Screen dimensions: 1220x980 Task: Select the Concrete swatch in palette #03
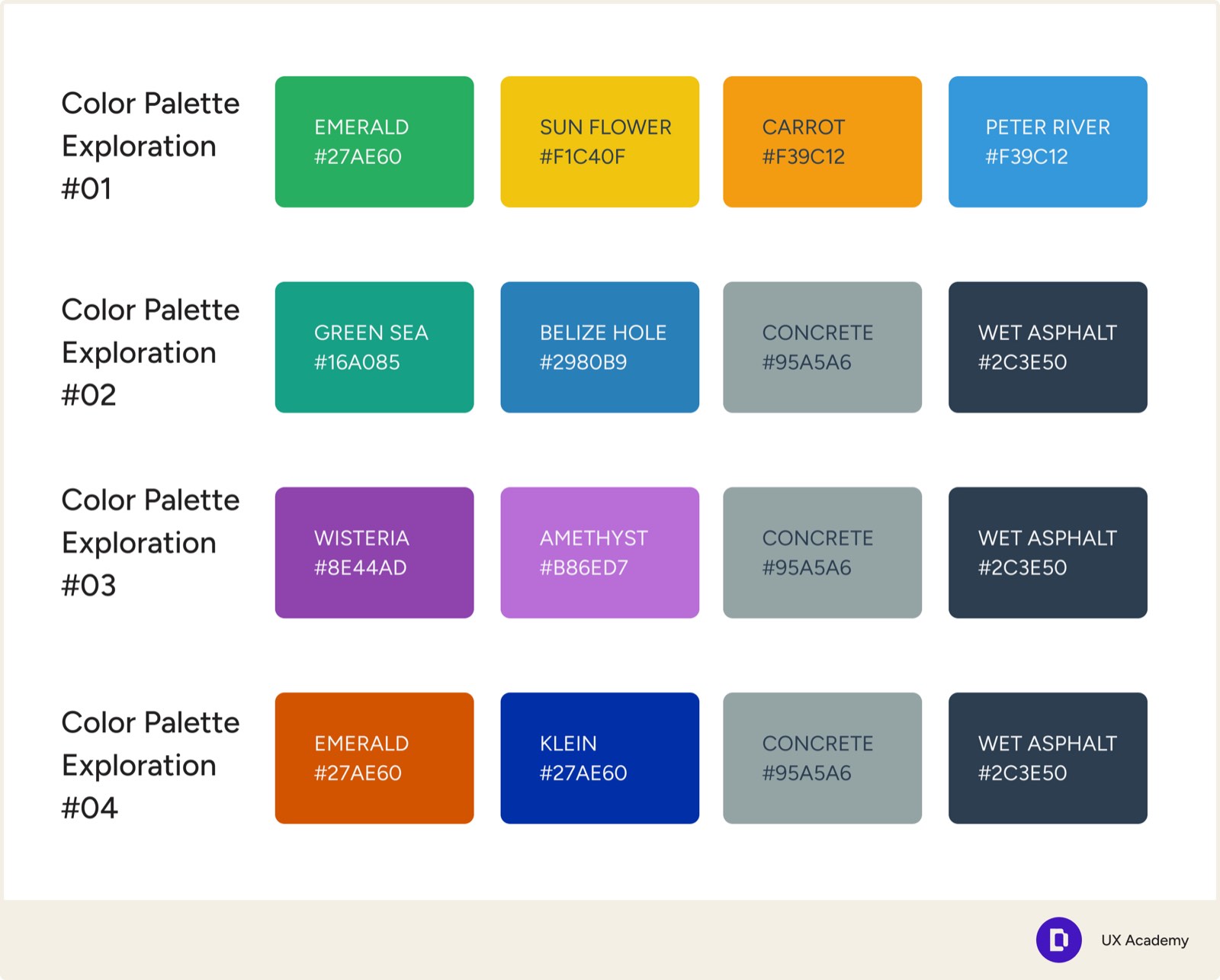[x=823, y=553]
